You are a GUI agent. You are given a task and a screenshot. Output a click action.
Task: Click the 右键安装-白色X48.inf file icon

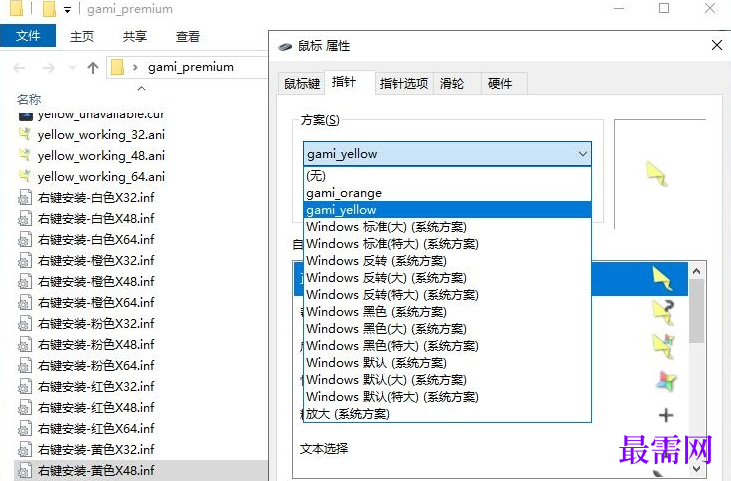[25, 219]
